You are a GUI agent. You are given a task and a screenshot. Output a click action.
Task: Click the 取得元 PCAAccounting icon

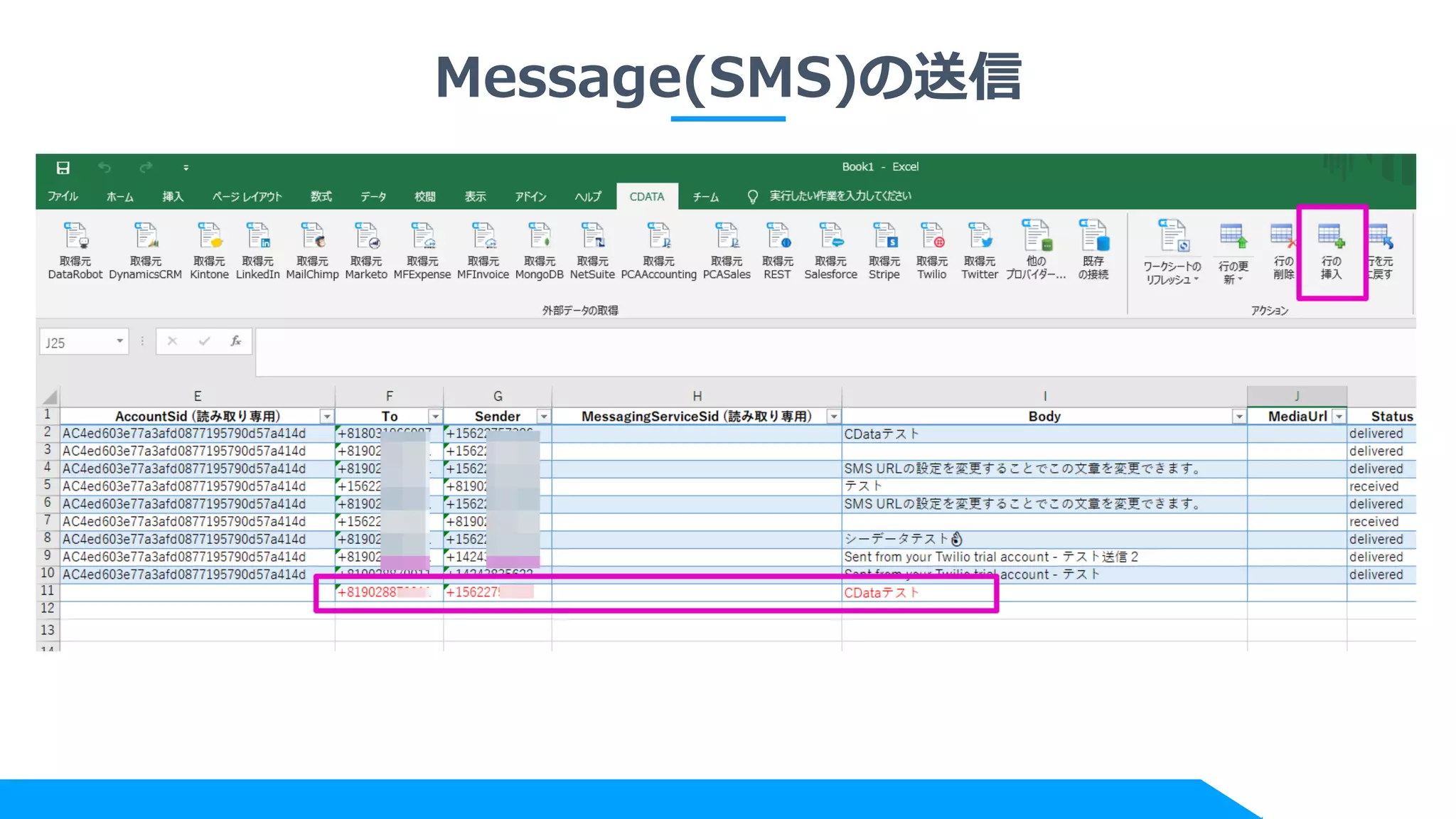click(x=659, y=250)
